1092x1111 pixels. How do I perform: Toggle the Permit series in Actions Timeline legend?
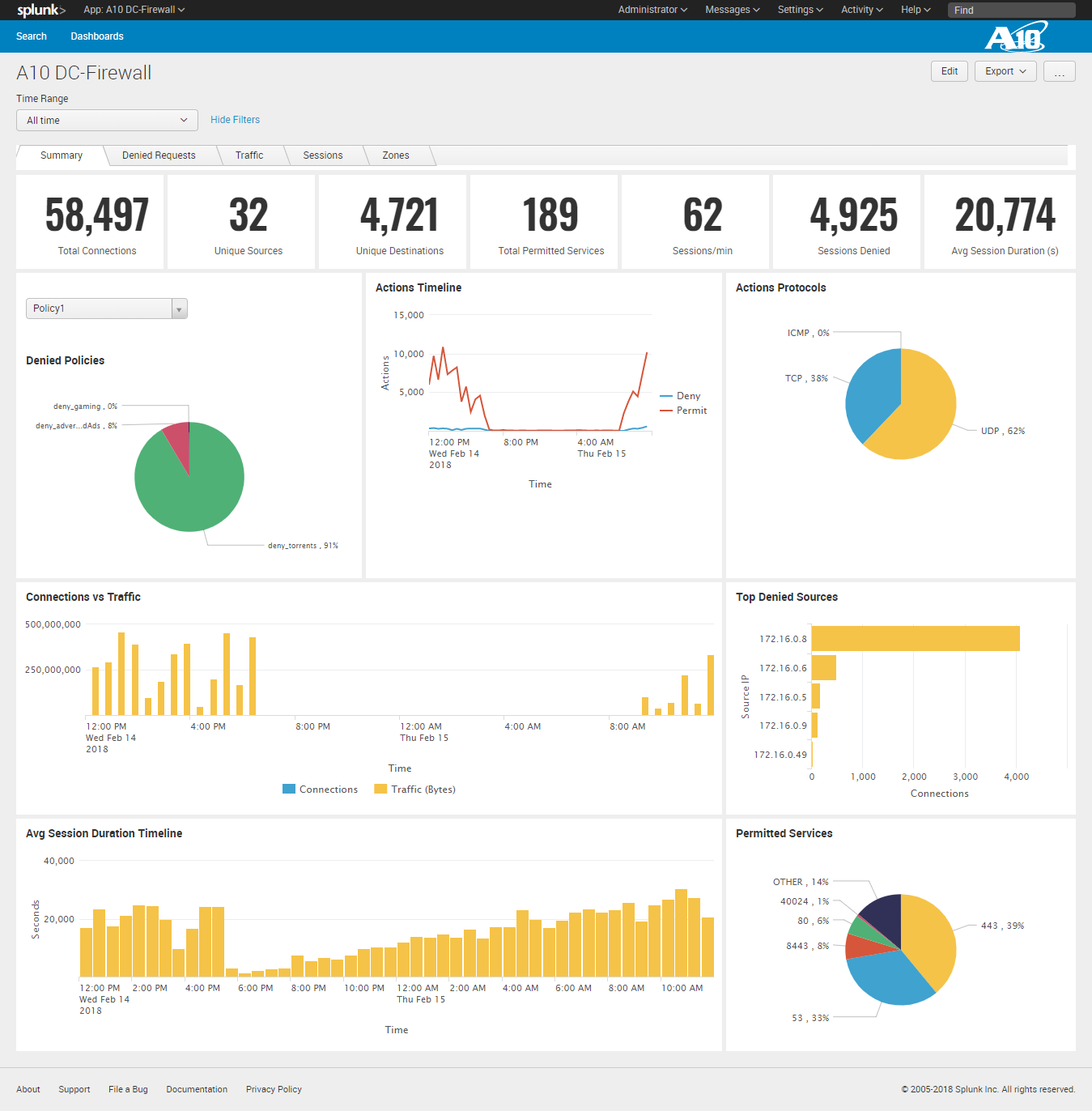click(683, 411)
